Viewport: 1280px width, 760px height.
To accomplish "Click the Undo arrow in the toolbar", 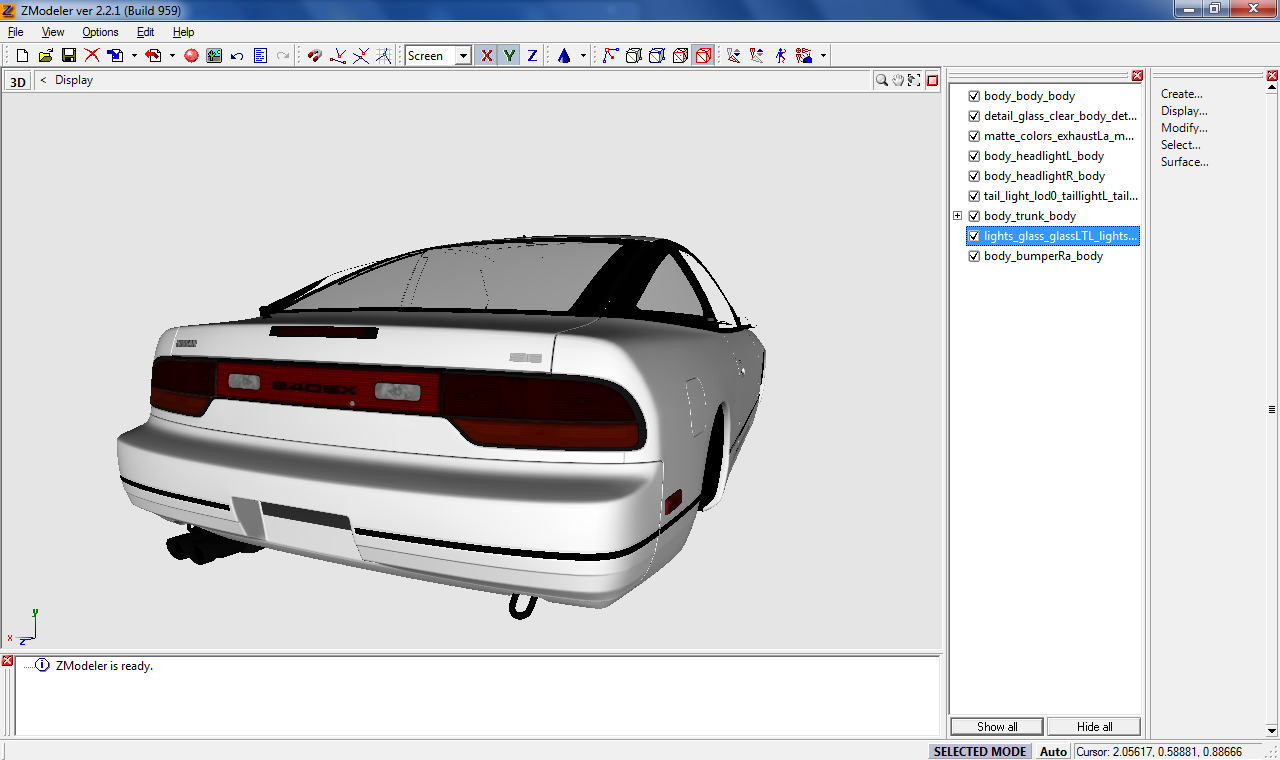I will click(237, 56).
